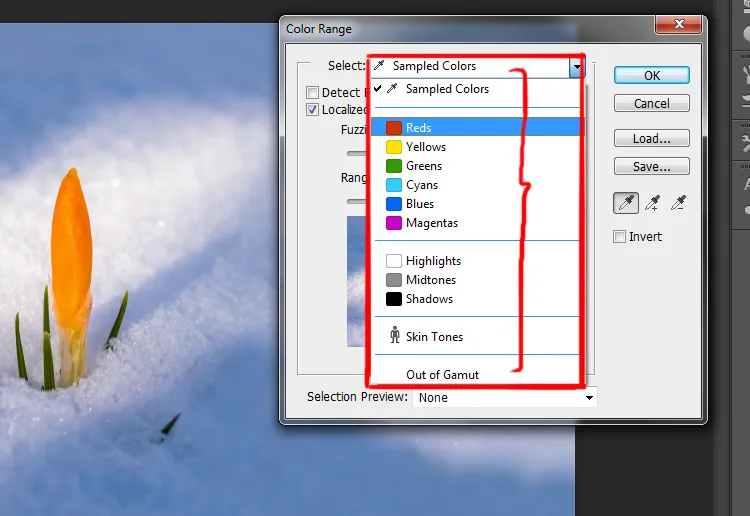Enable the Detect Faces checkbox
This screenshot has width=750, height=516.
coord(312,92)
